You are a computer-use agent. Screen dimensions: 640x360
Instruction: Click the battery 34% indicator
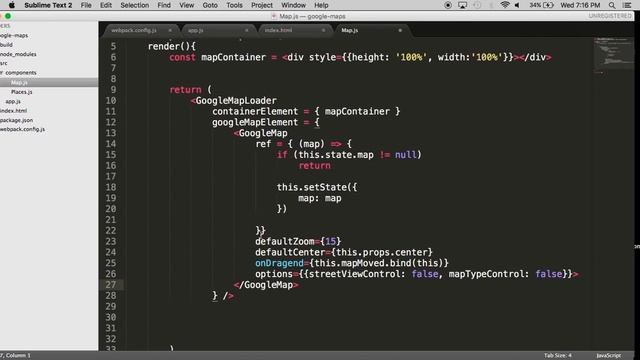pyautogui.click(x=542, y=5)
